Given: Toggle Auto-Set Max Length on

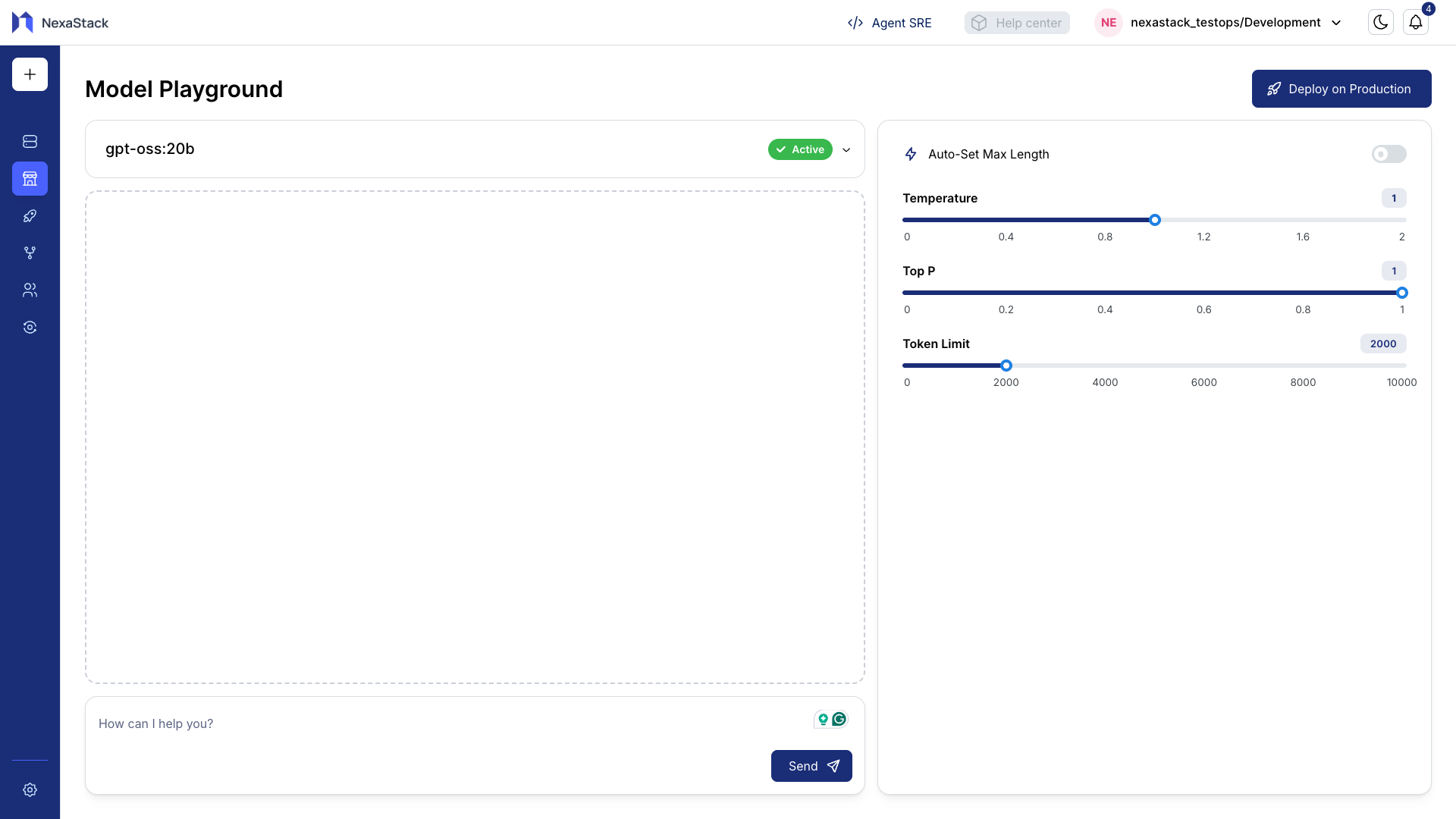Looking at the screenshot, I should click(x=1388, y=154).
